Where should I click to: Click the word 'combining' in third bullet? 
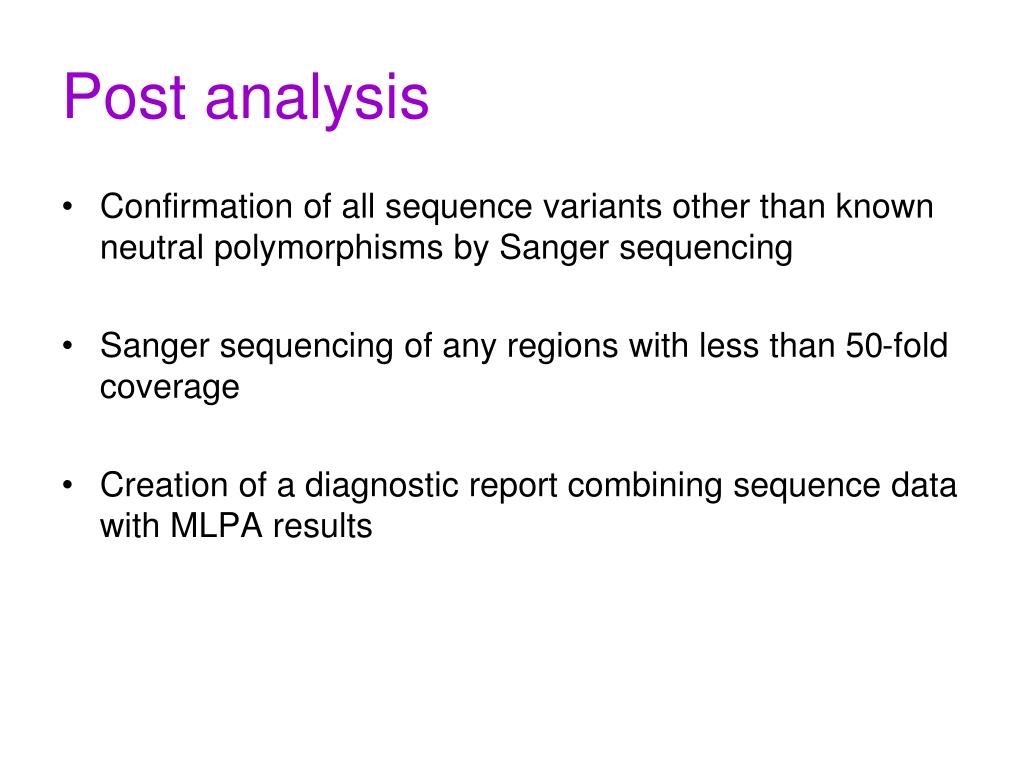tap(645, 486)
